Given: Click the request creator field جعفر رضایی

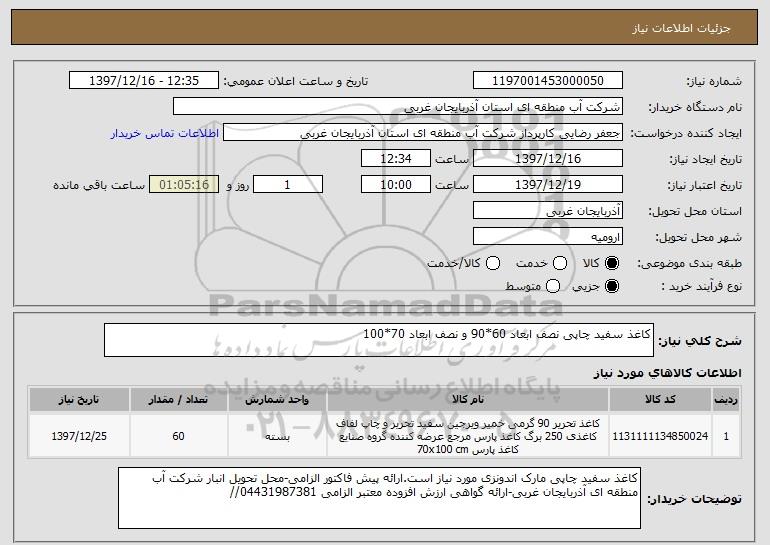Looking at the screenshot, I should point(423,133).
